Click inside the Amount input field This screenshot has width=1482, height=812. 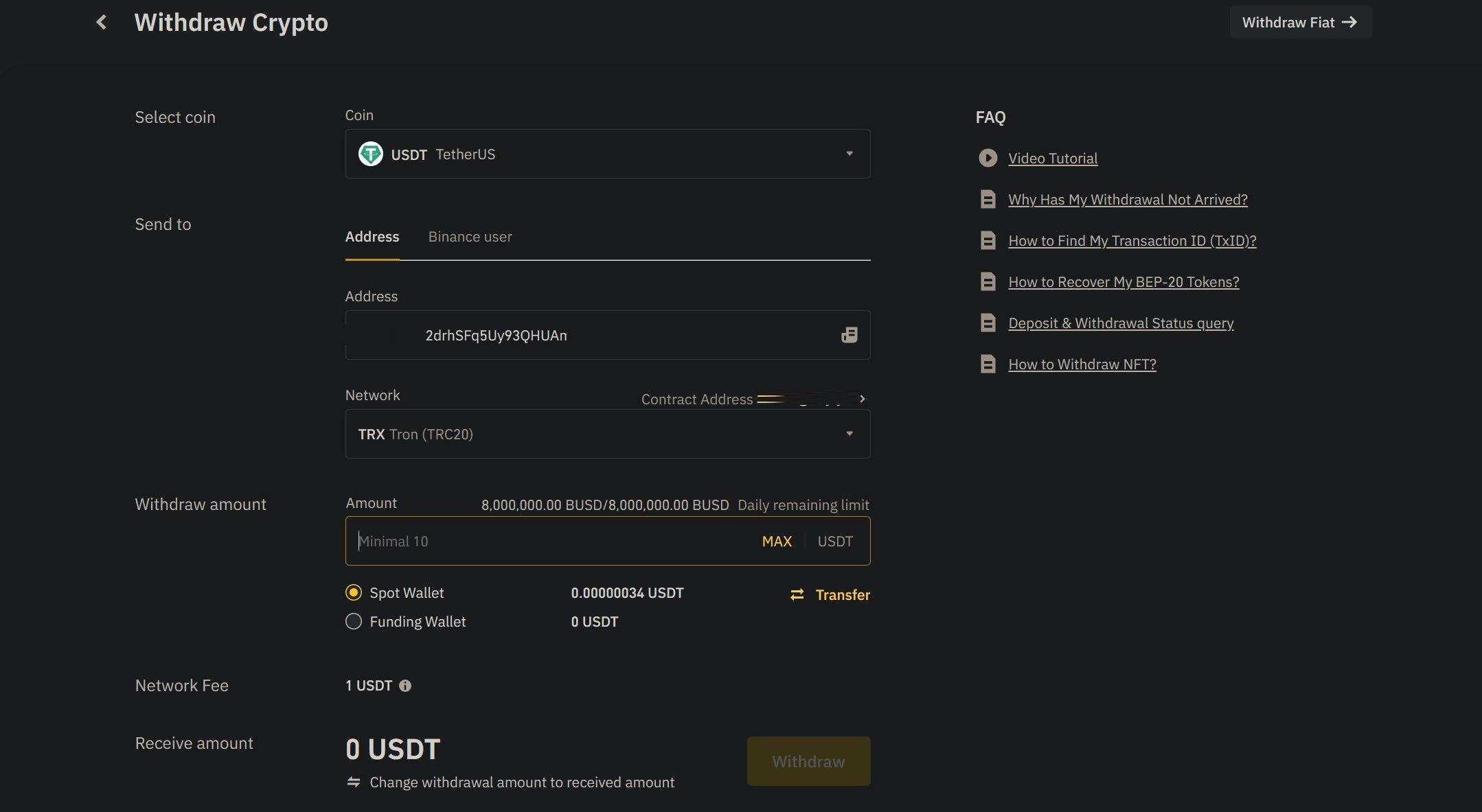click(536, 541)
